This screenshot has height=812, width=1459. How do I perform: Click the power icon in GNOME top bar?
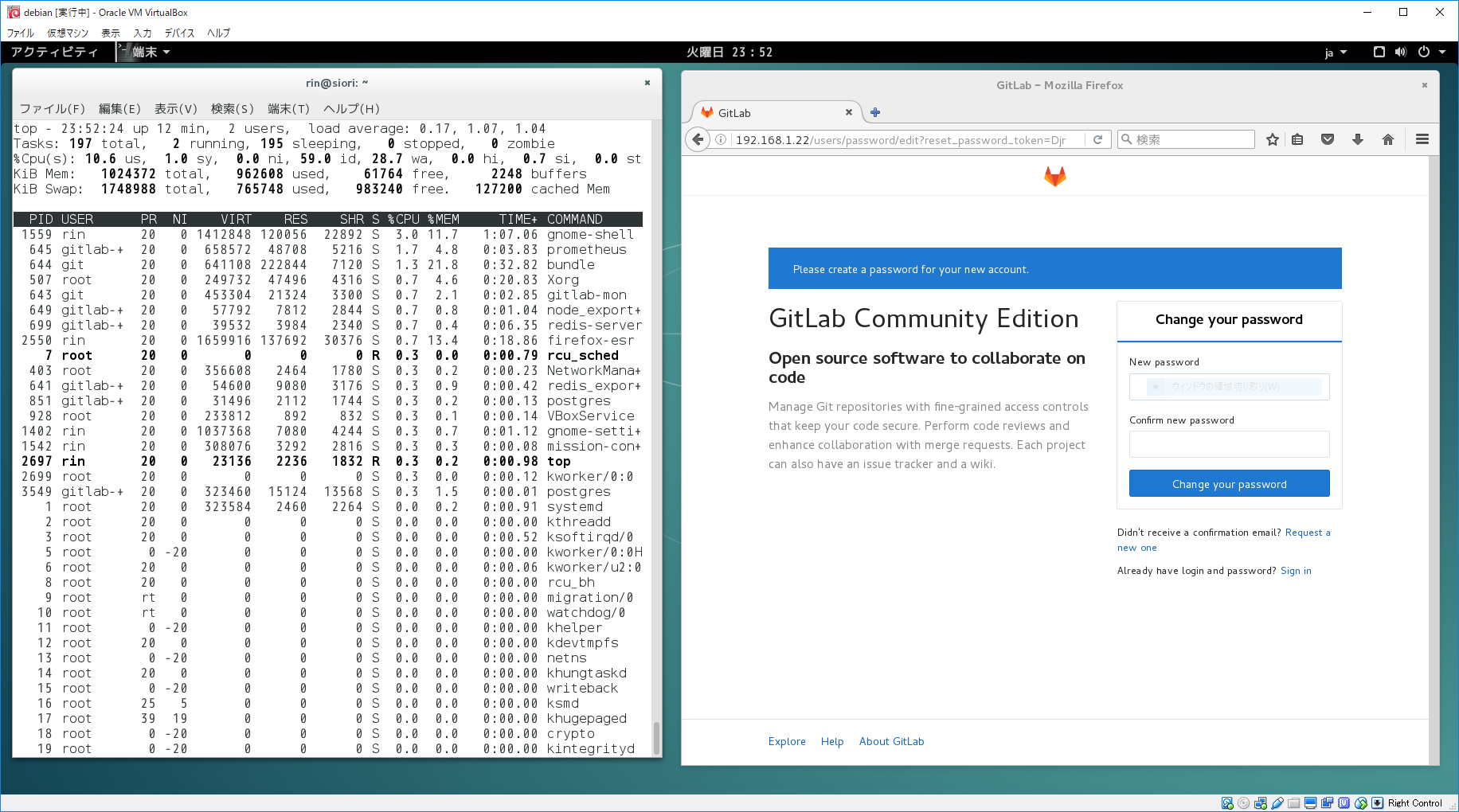[x=1424, y=53]
